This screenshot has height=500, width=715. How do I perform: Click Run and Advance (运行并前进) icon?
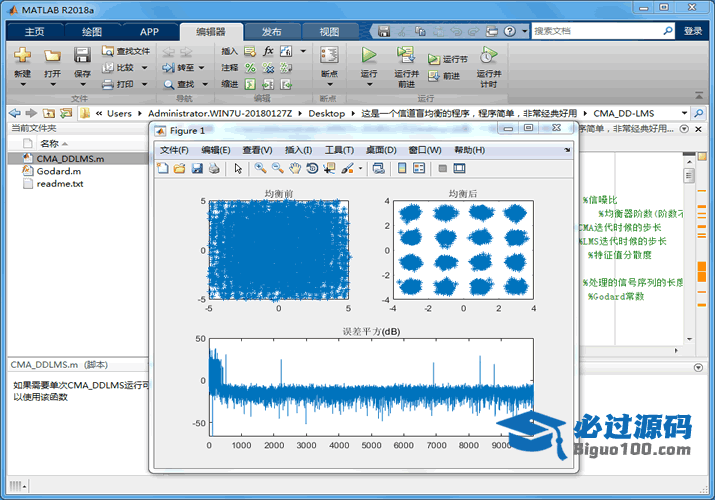coord(406,55)
